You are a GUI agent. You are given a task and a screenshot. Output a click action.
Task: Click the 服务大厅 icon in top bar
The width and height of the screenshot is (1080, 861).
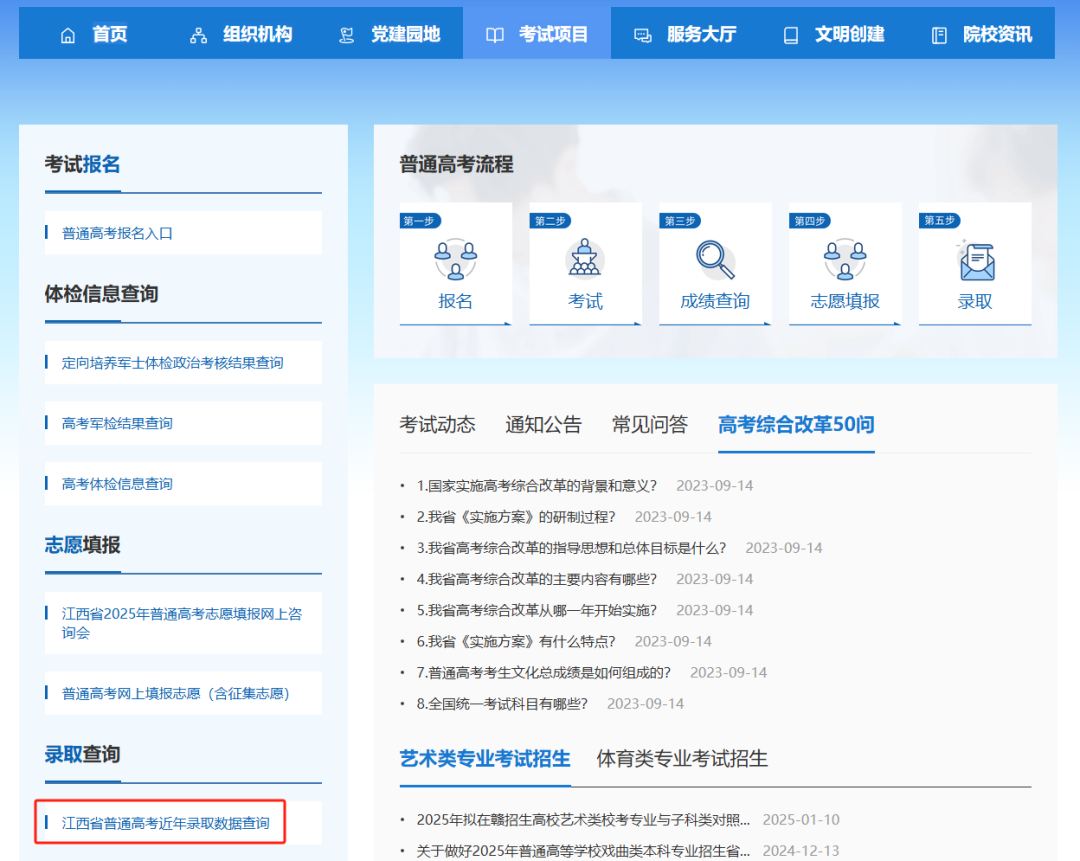click(x=641, y=33)
